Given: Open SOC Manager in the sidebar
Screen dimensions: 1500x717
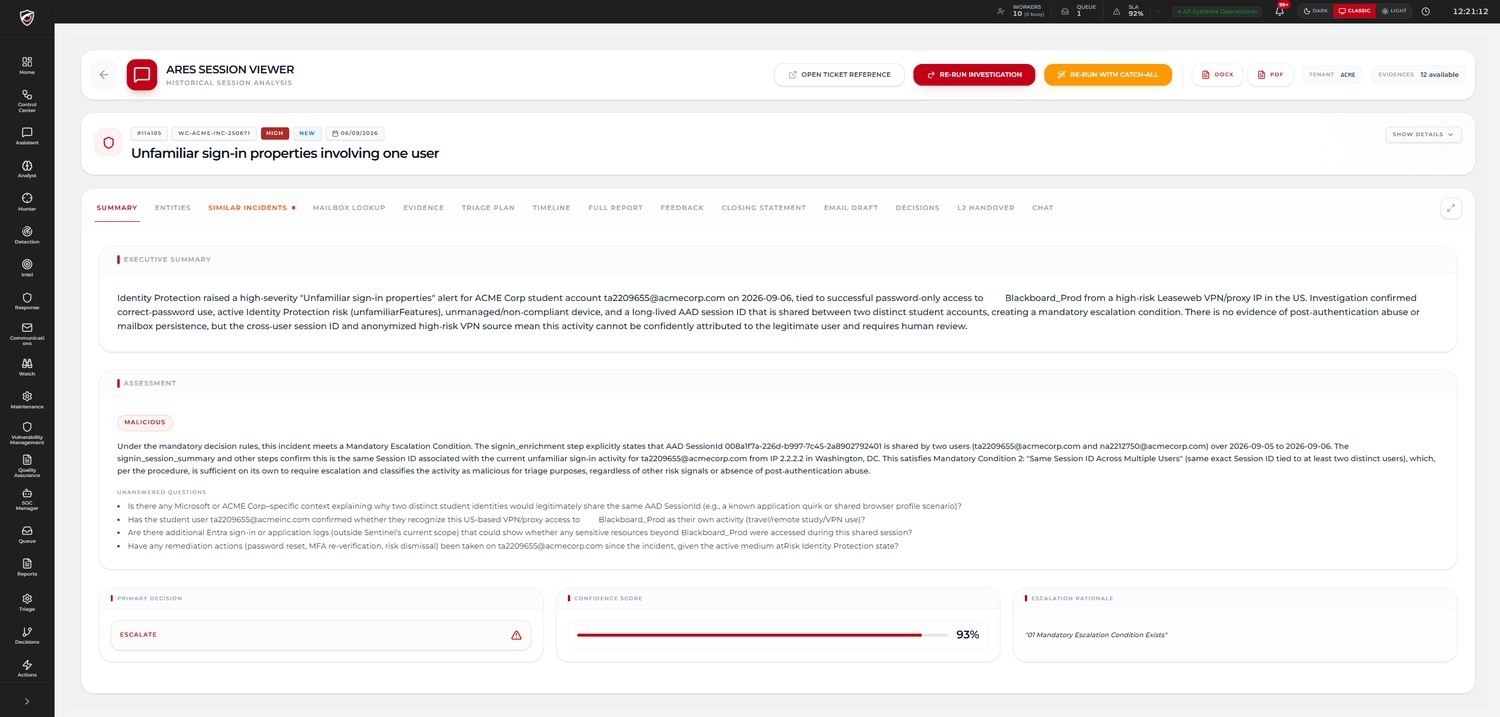Looking at the screenshot, I should [27, 499].
